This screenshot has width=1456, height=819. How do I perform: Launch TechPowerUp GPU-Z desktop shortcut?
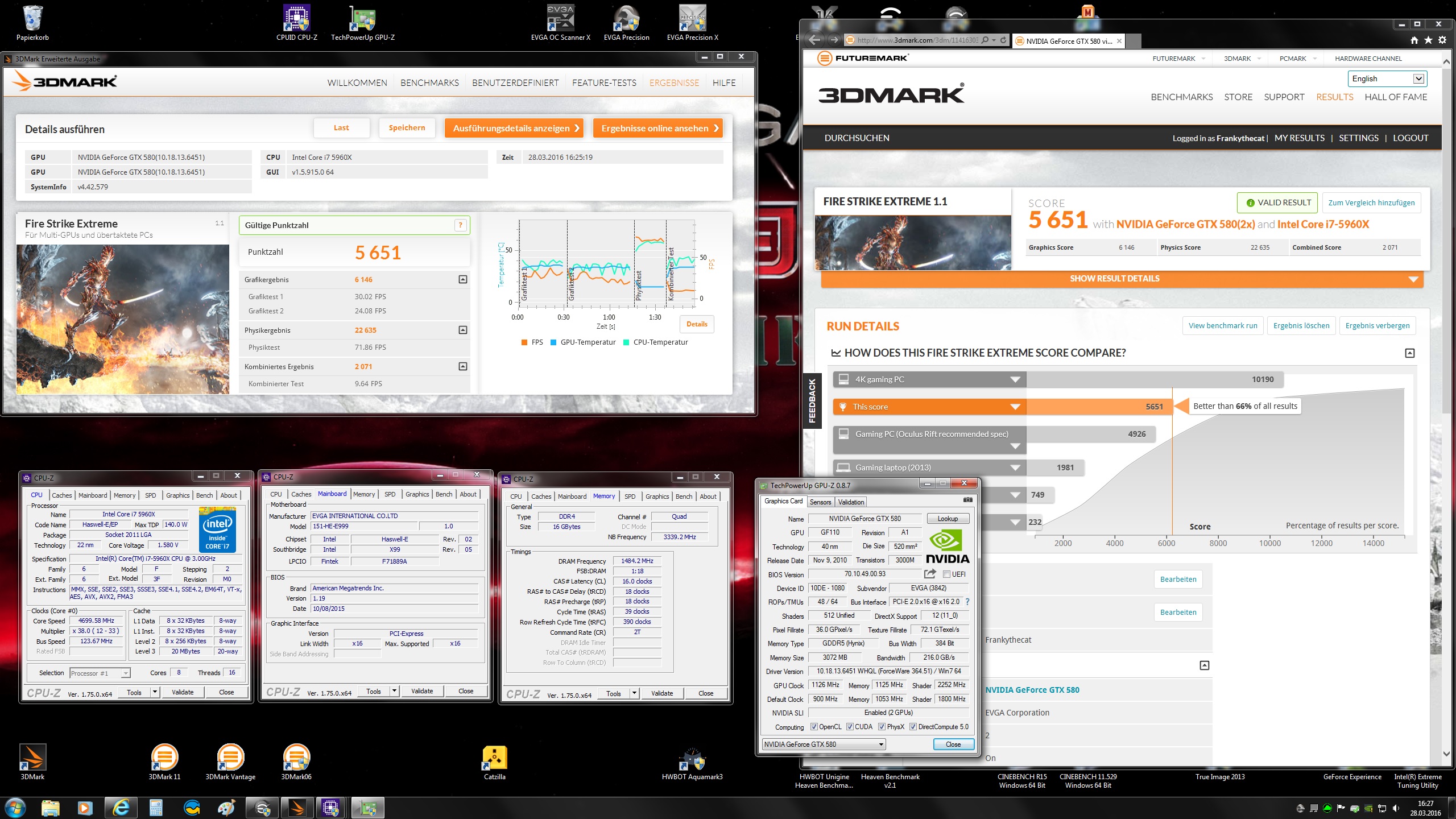coord(363,23)
